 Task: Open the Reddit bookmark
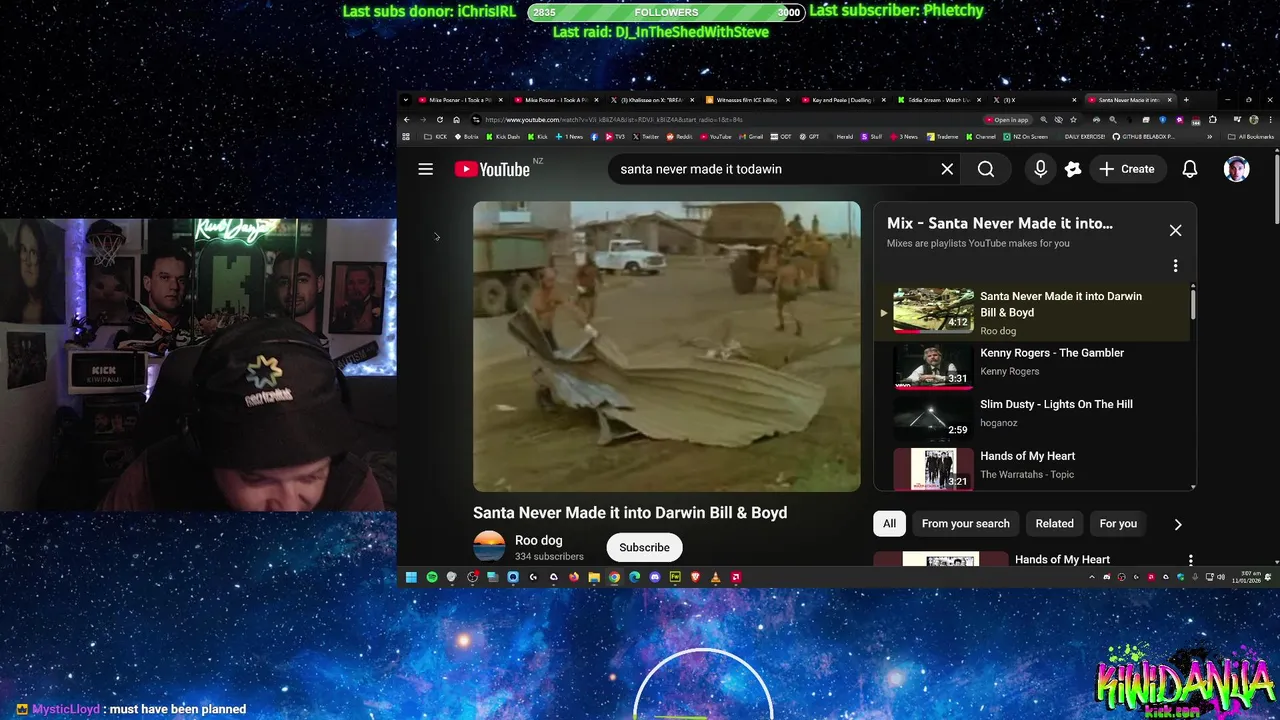click(x=679, y=137)
